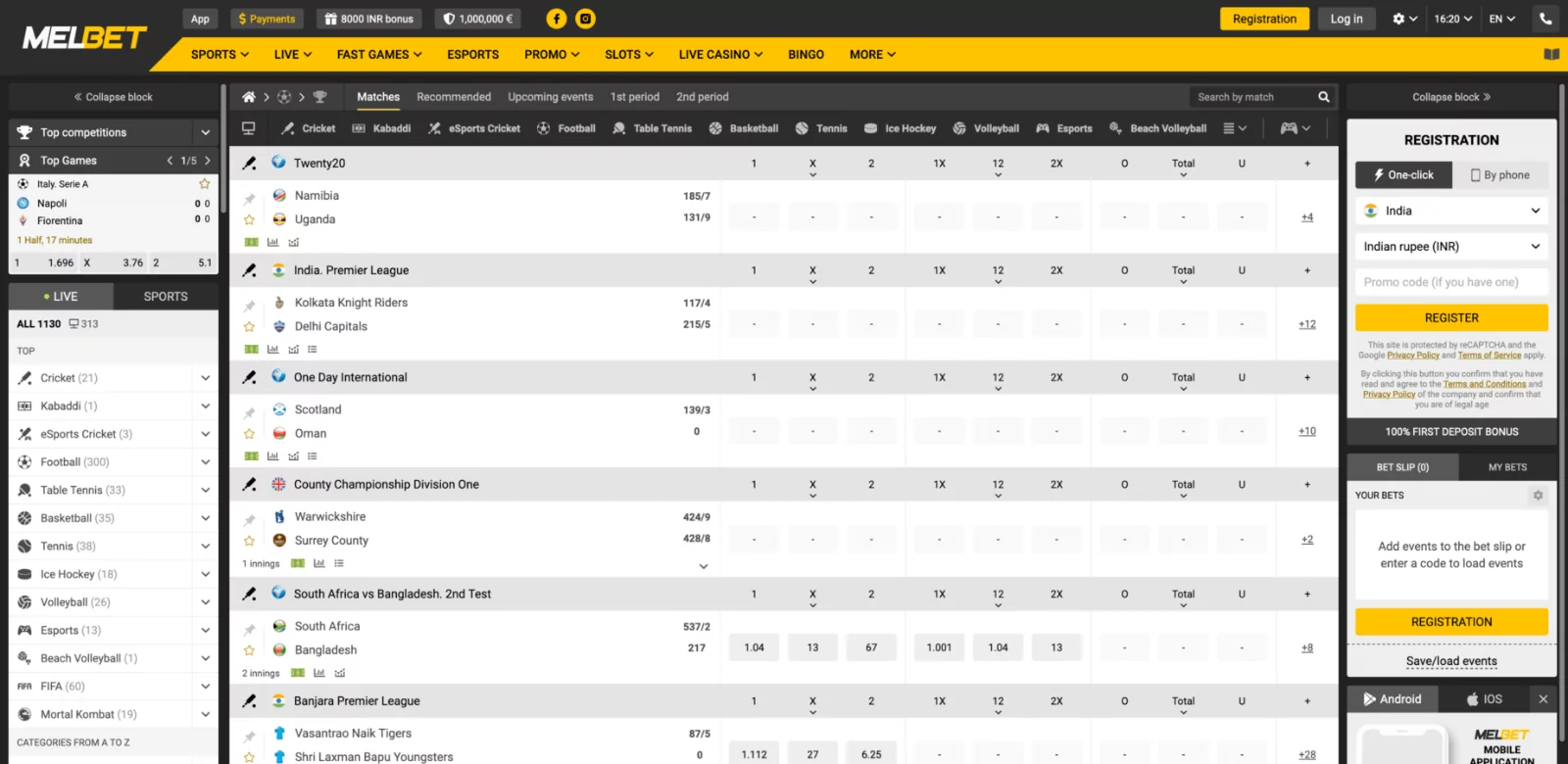Open the betting guide book icon
This screenshot has height=764, width=1568.
point(1551,55)
